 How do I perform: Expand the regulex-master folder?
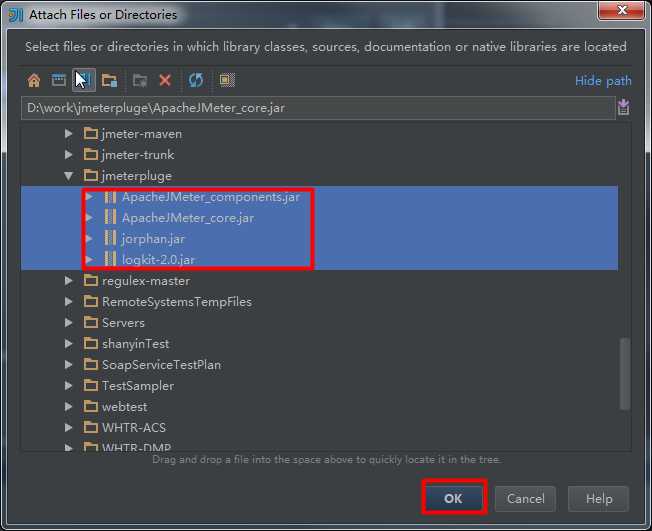69,281
